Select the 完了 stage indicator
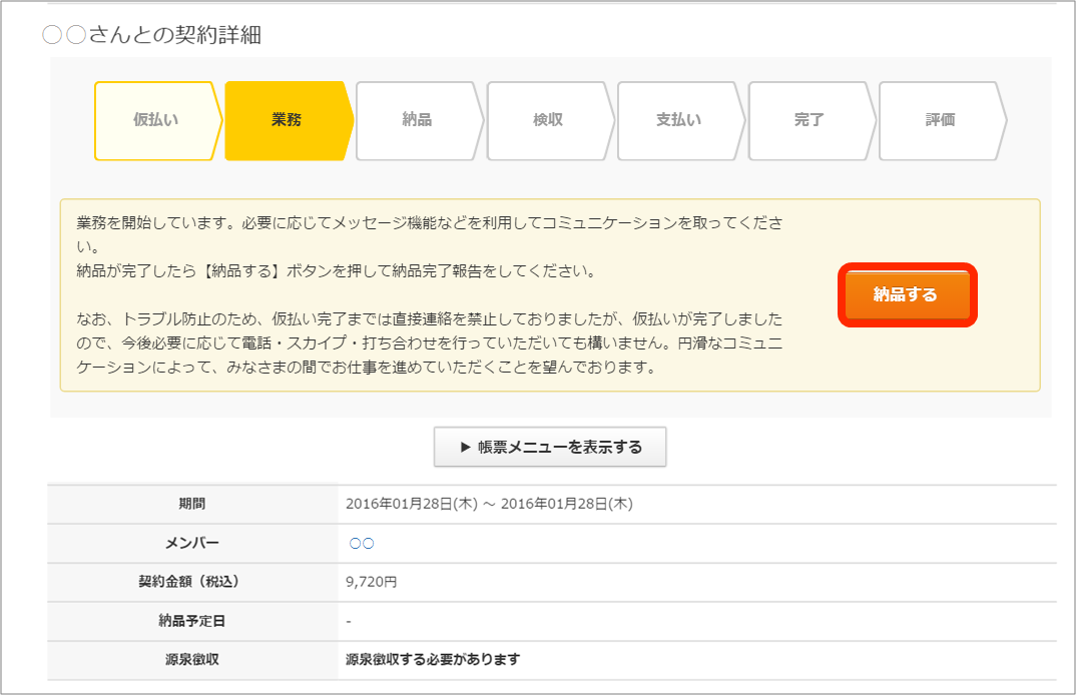This screenshot has height=695, width=1076. 809,120
